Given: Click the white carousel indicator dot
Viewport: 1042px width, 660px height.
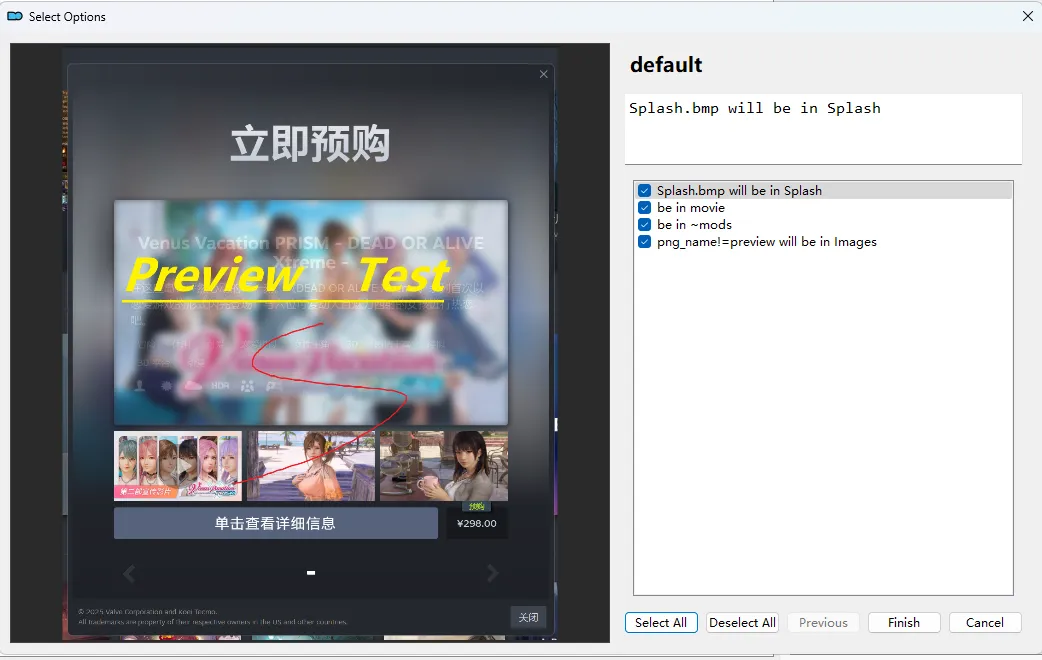Looking at the screenshot, I should pyautogui.click(x=311, y=573).
